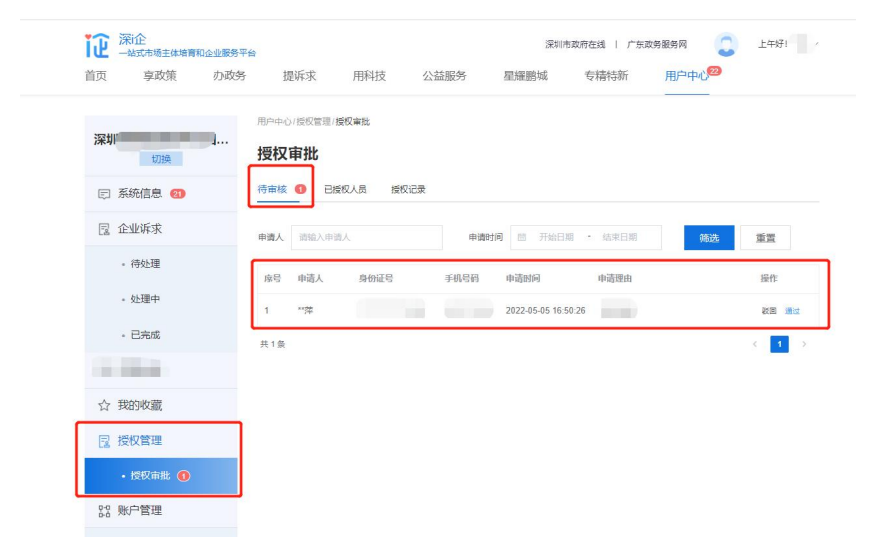Click the 申请理由 column header
The height and width of the screenshot is (560, 873).
click(615, 278)
